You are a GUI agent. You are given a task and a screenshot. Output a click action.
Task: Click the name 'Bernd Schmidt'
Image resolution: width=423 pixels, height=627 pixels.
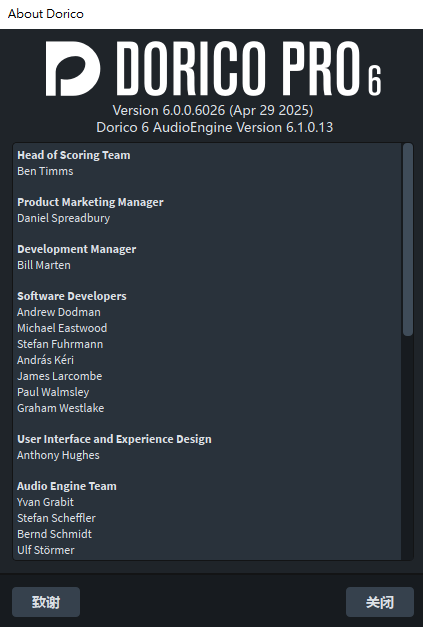point(54,534)
